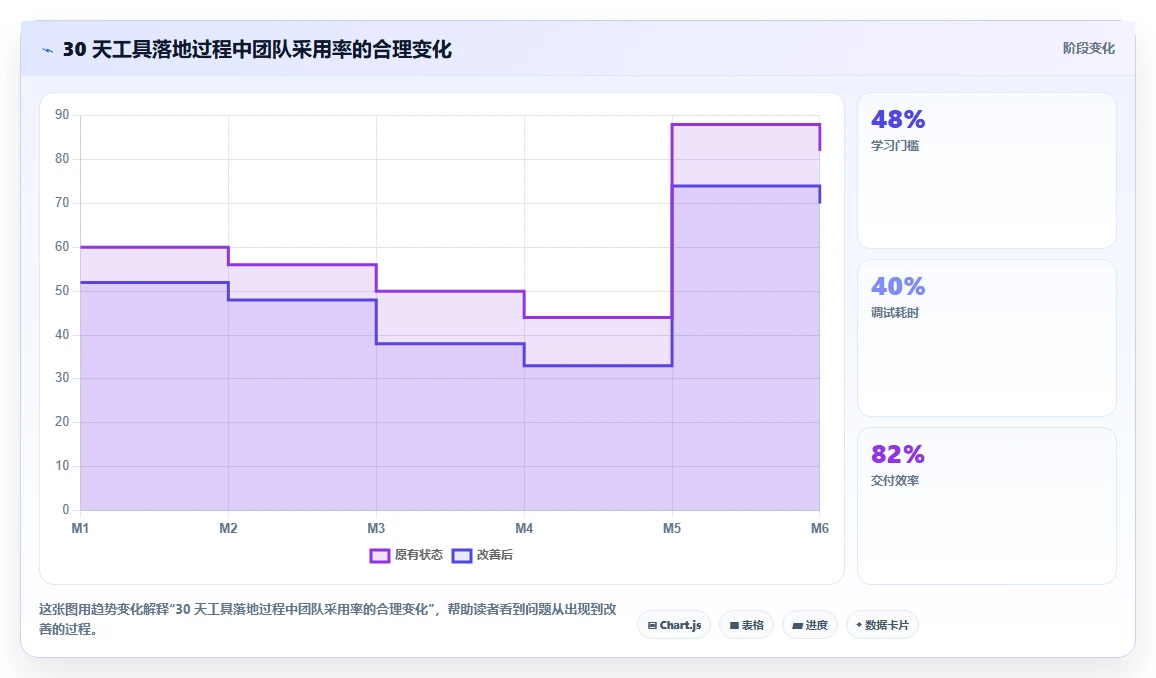Viewport: 1156px width, 678px height.
Task: Click the 学习门槛 caption text
Action: pyautogui.click(x=894, y=146)
